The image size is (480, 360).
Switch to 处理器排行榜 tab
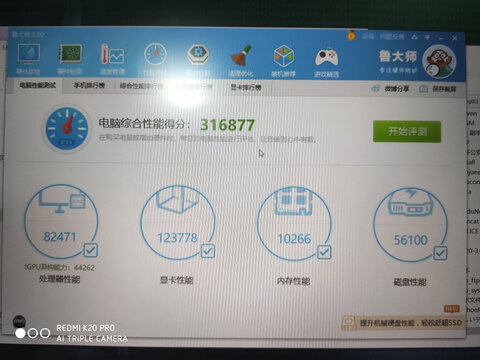(x=194, y=87)
